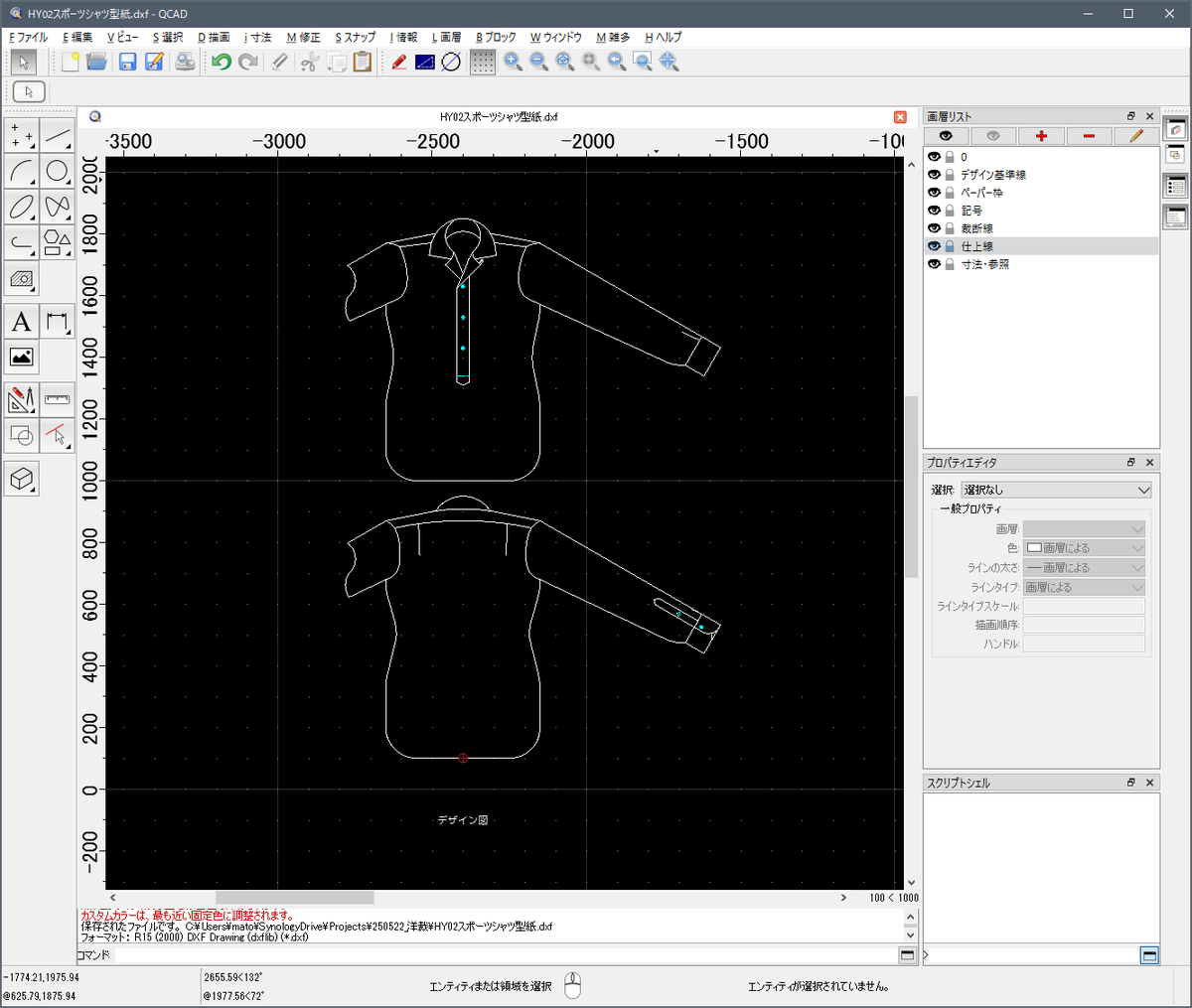Click the Pan Zoom icon

[x=670, y=62]
